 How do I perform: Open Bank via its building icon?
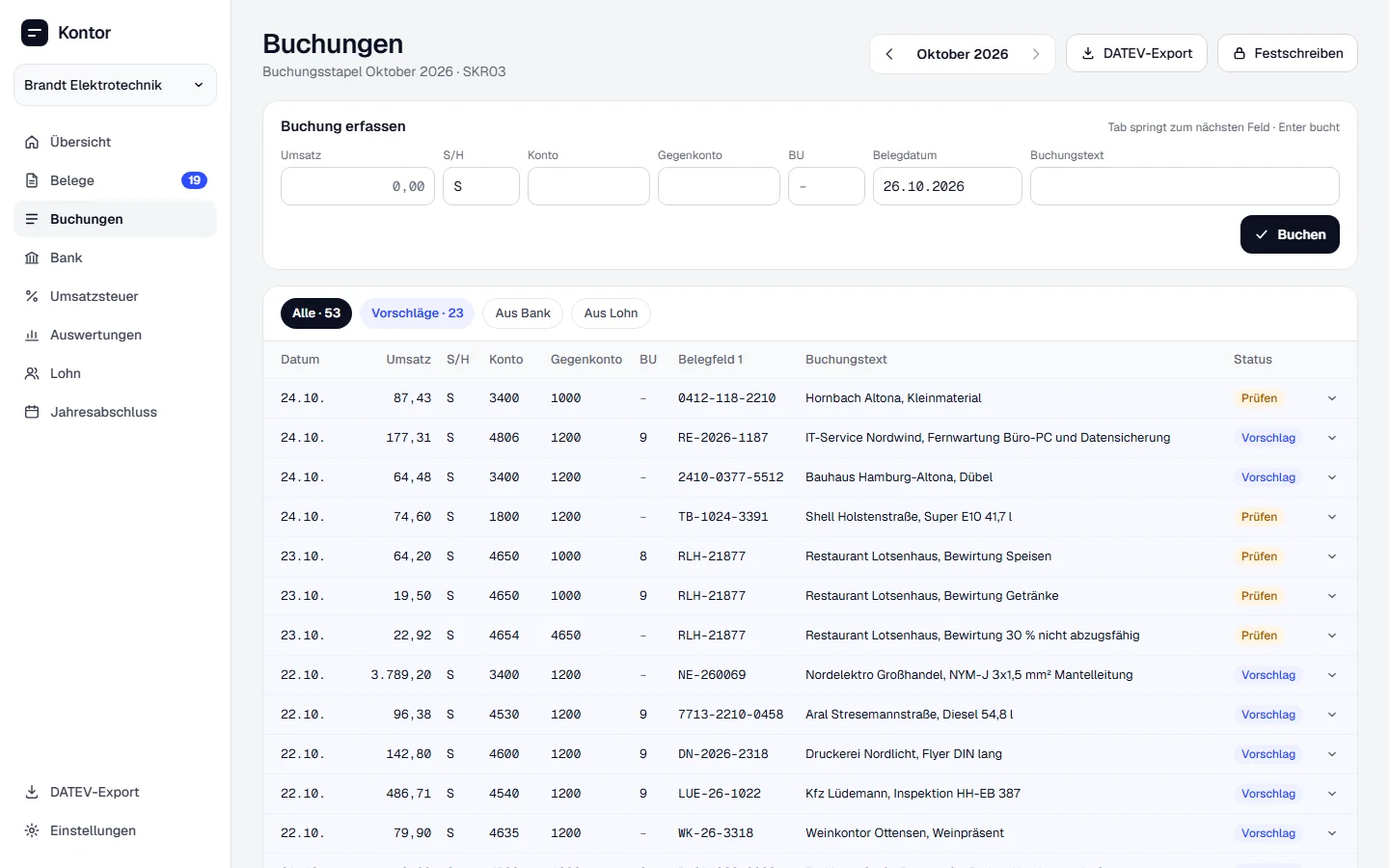pos(32,258)
